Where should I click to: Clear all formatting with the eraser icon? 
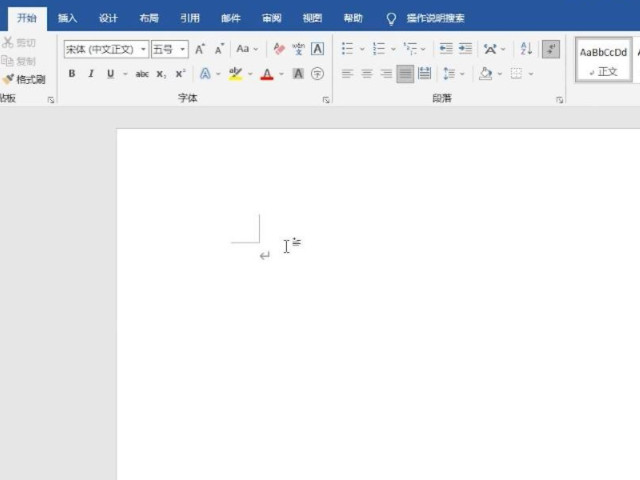click(279, 49)
